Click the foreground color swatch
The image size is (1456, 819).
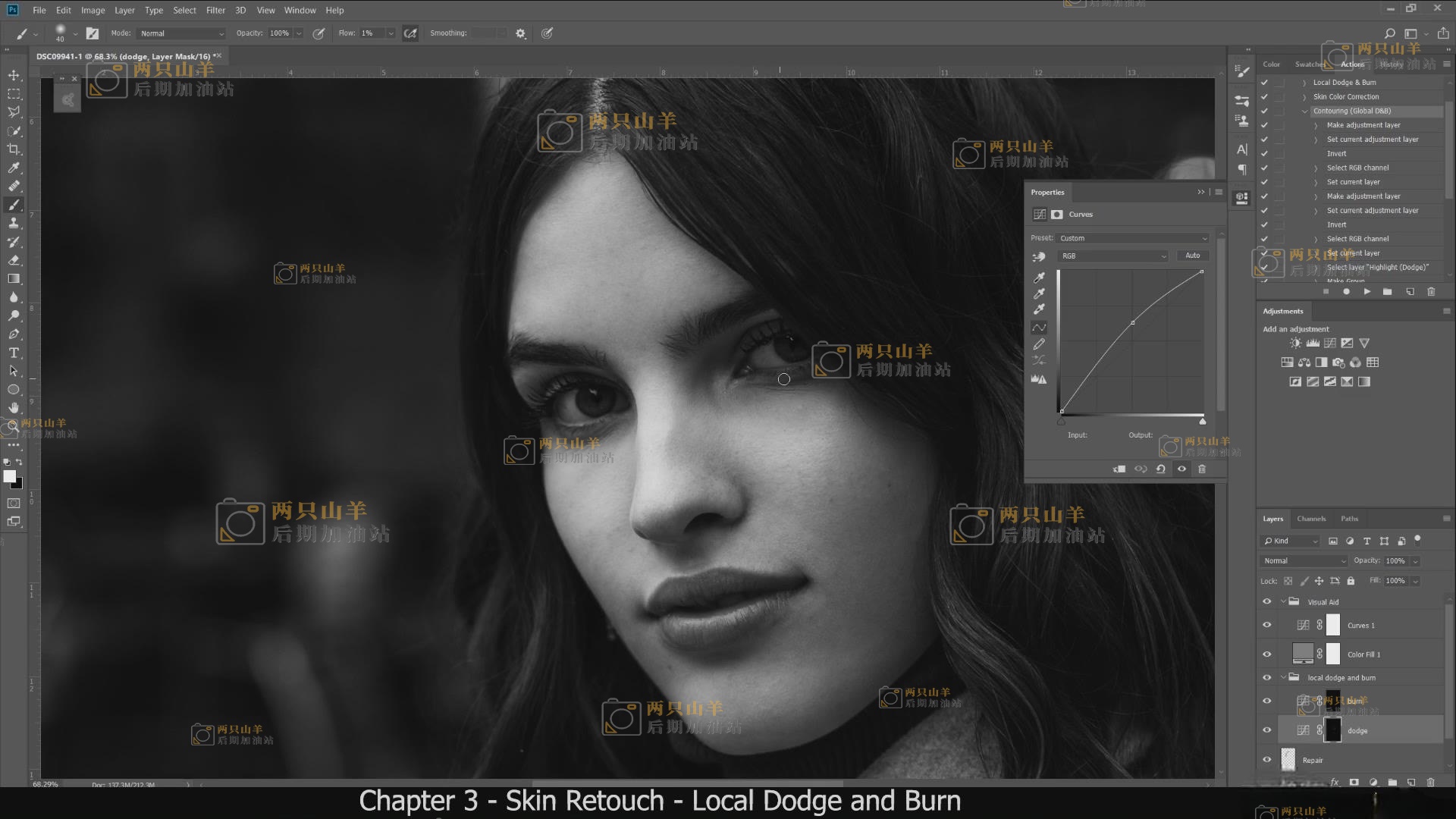9,477
